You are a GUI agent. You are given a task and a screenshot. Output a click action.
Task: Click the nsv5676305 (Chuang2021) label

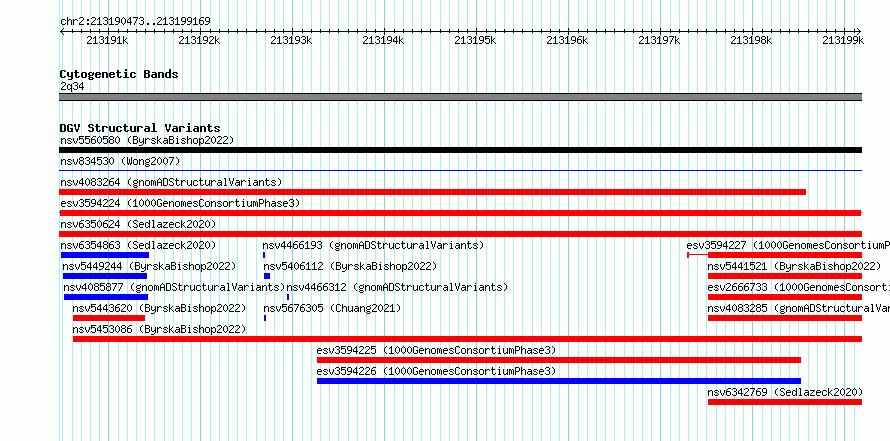[x=332, y=308]
